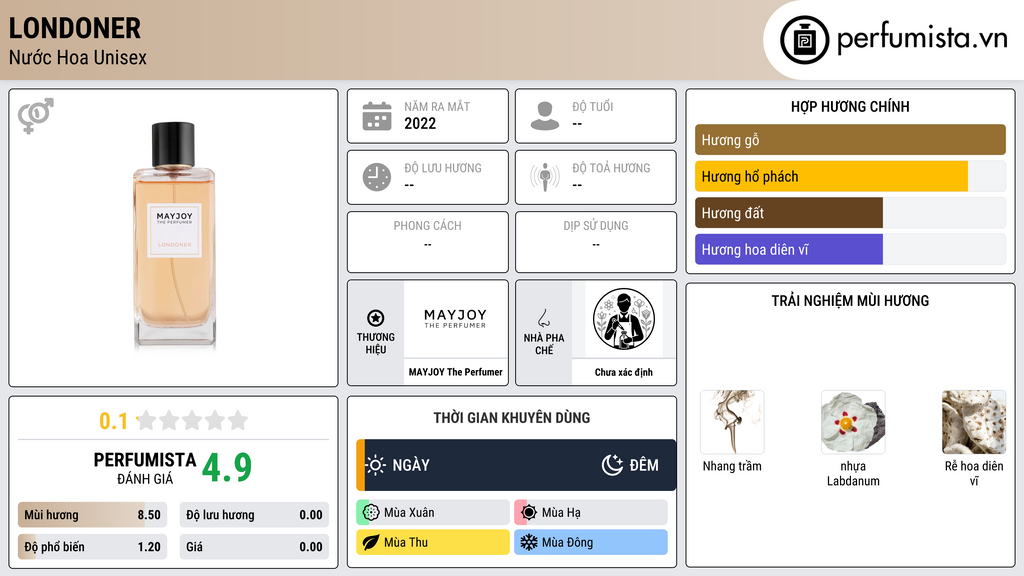Click the Hương hổ phách accord bar

[850, 176]
